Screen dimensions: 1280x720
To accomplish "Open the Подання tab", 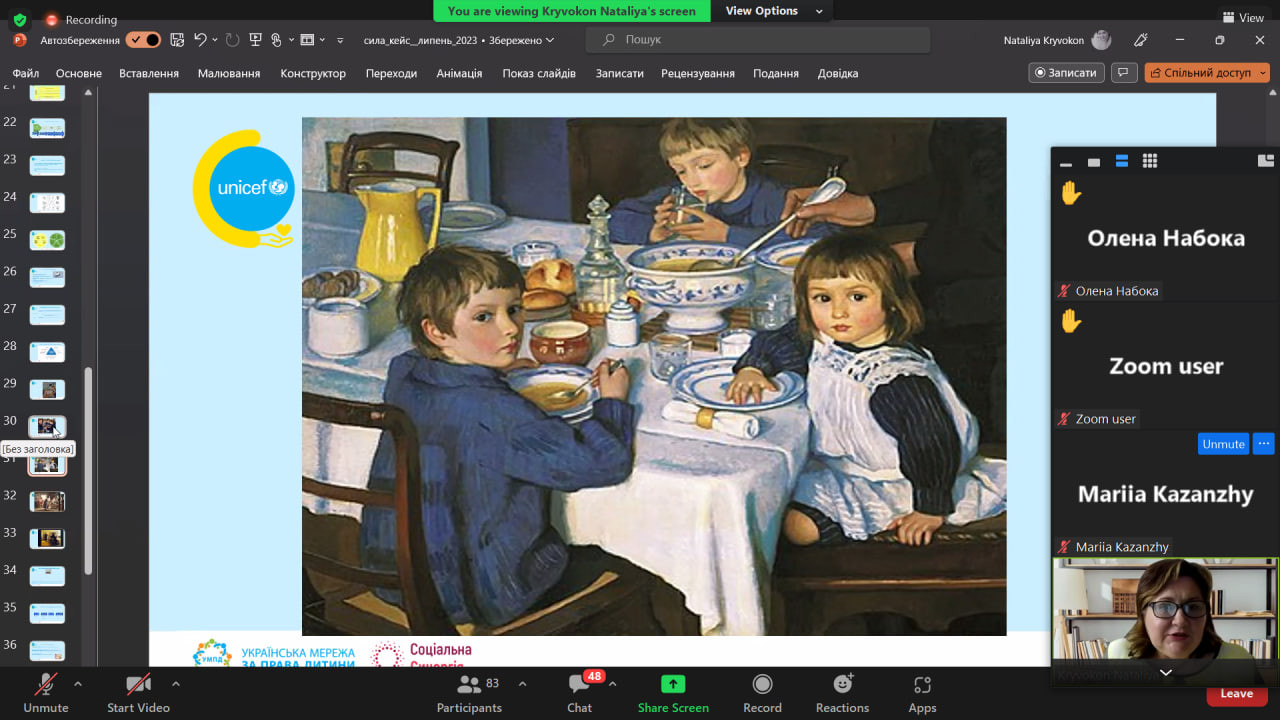I will click(x=776, y=73).
